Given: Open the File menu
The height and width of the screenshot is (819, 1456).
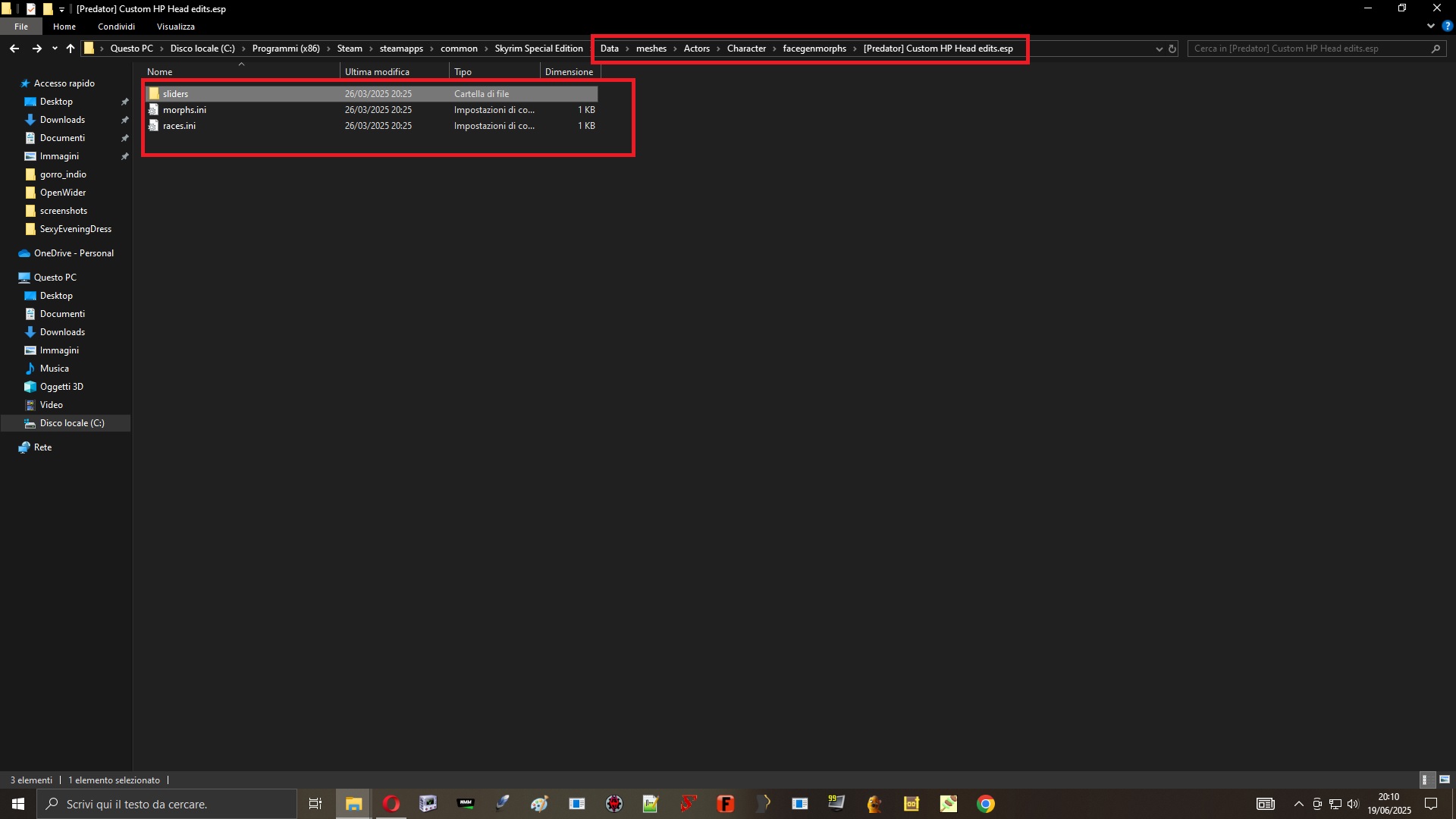Looking at the screenshot, I should tap(21, 27).
